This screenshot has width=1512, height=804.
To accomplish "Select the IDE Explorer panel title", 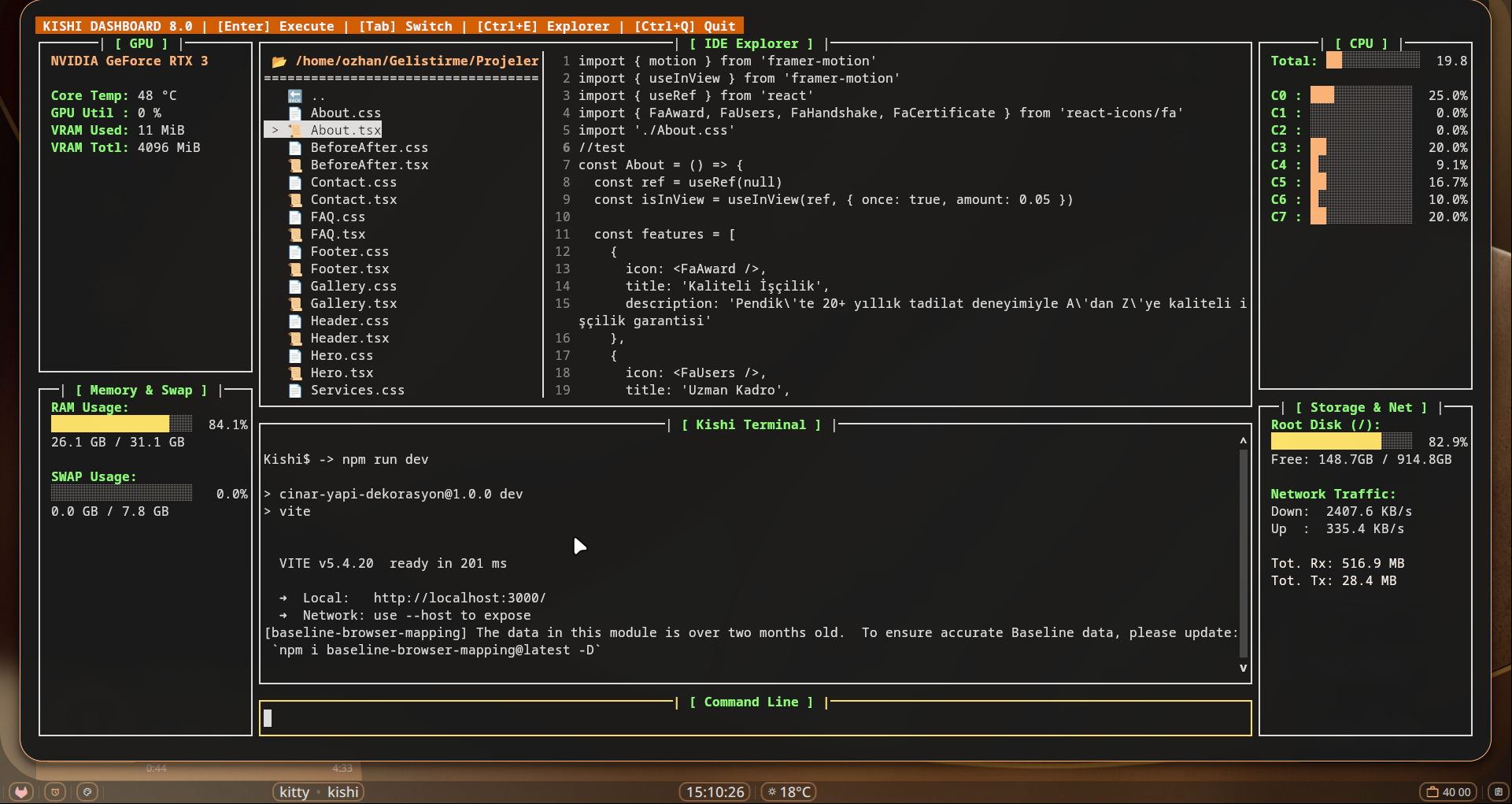I will (752, 44).
